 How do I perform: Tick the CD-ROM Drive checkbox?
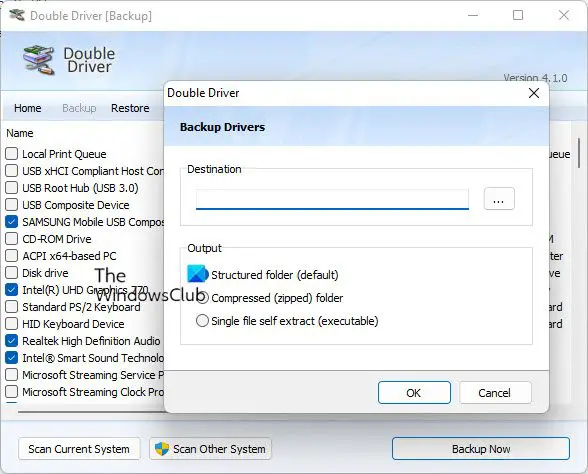(x=12, y=238)
